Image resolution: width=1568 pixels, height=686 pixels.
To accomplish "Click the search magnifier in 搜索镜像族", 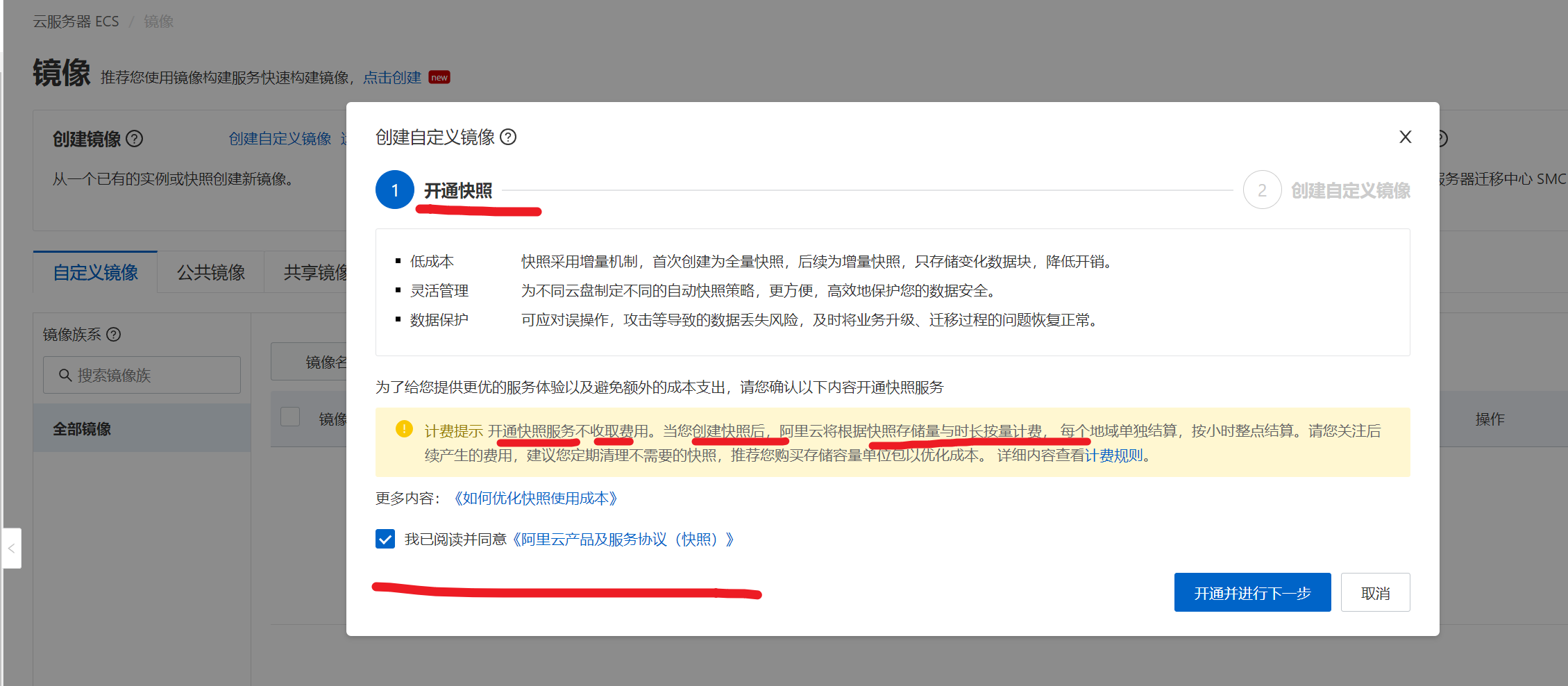I will click(x=65, y=375).
